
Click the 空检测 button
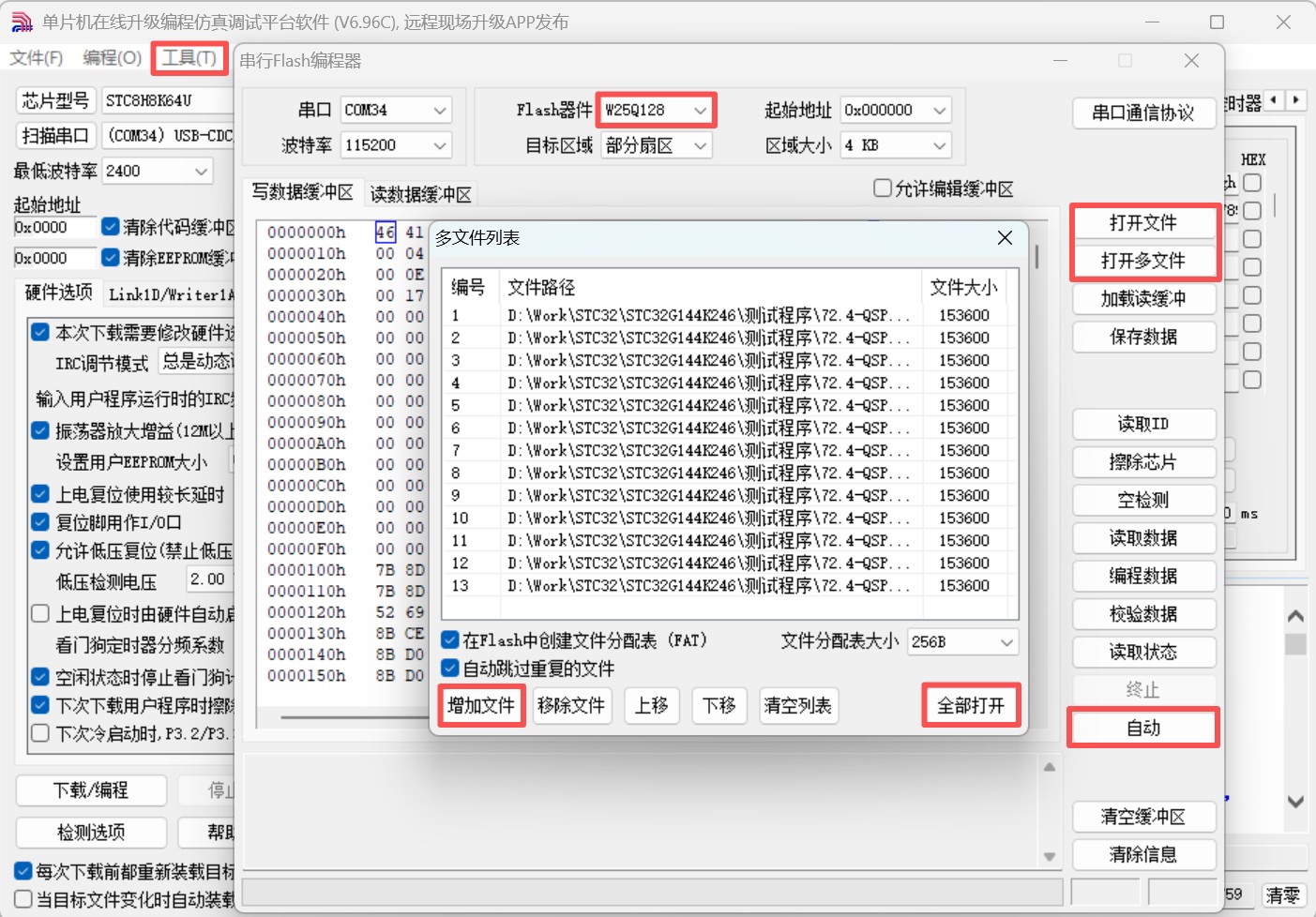pos(1144,500)
